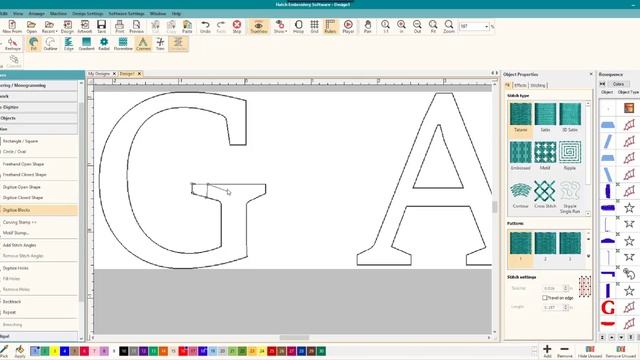Open the View menu
The width and height of the screenshot is (640, 360).
18,13
